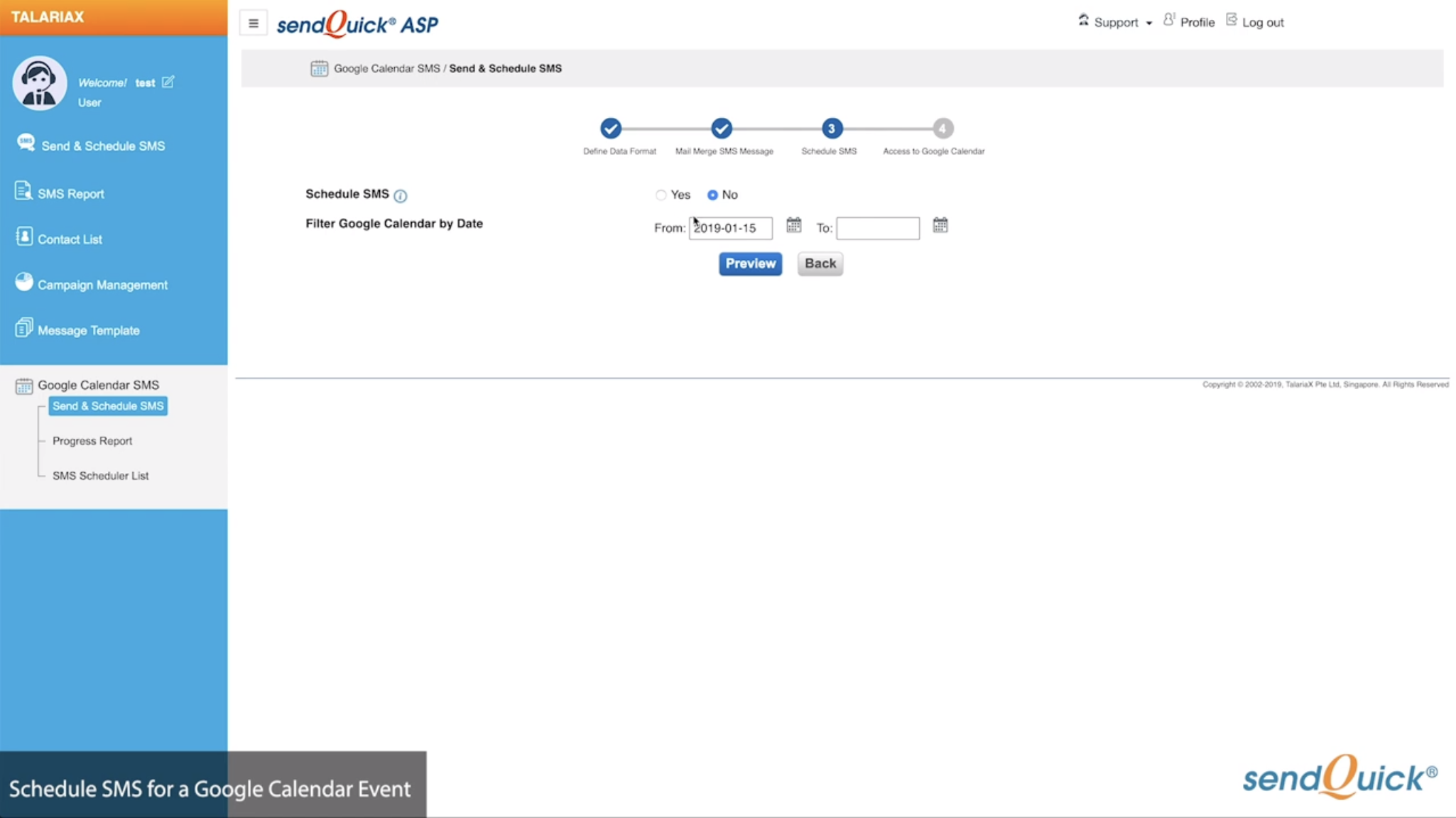The width and height of the screenshot is (1456, 818).
Task: Click the Google Calendar SMS sidebar icon
Action: [x=23, y=386]
